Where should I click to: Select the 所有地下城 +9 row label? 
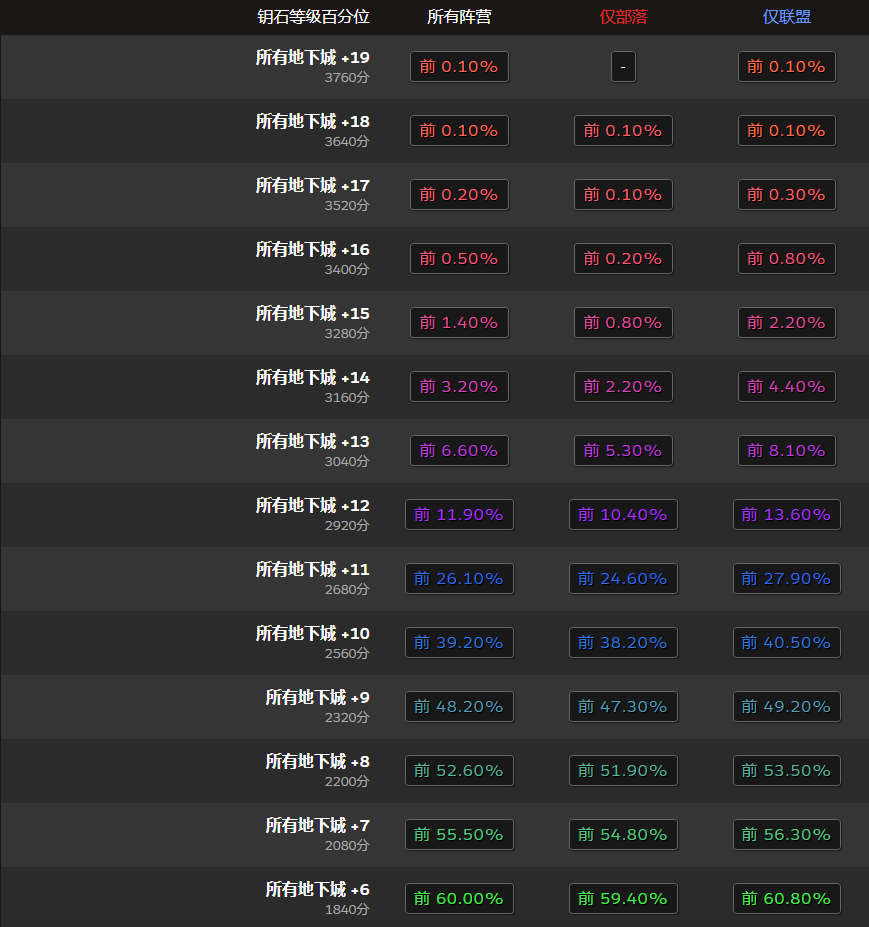(x=317, y=697)
